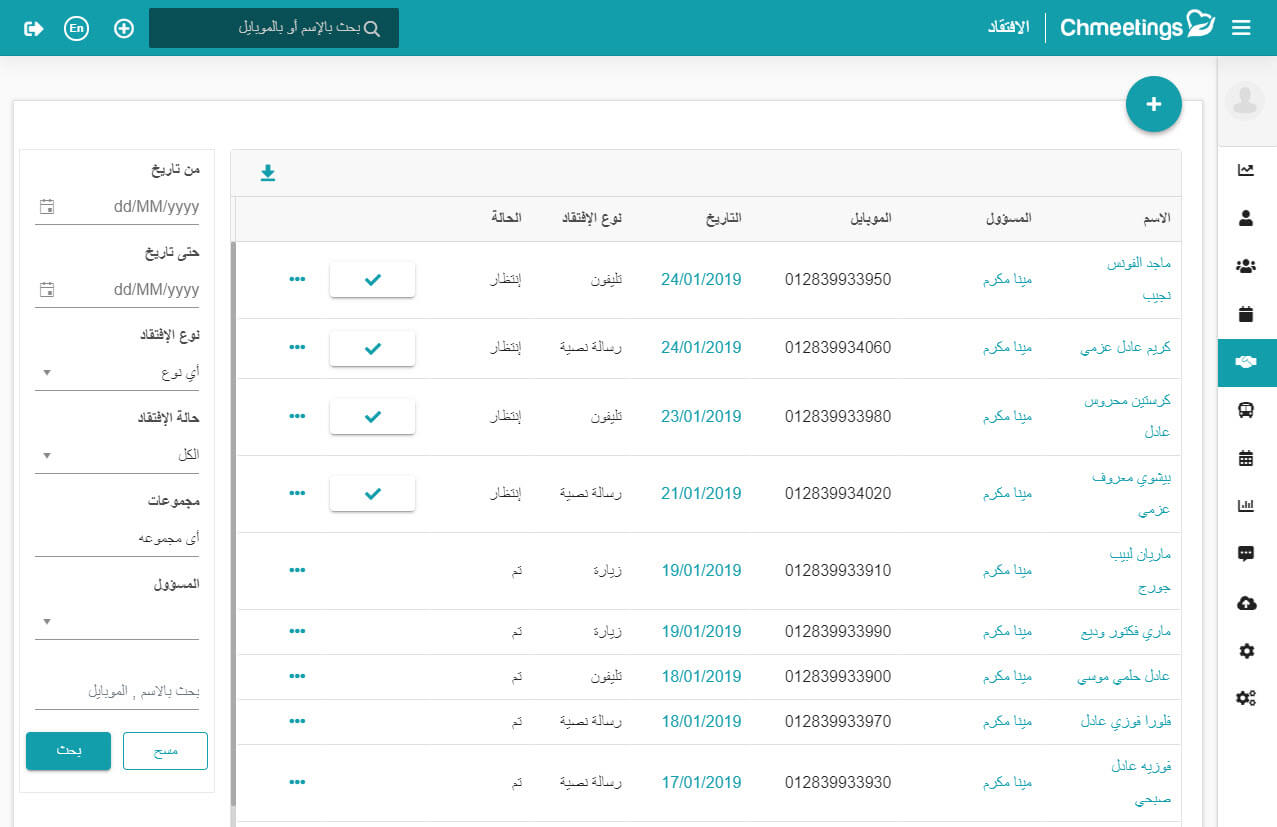Click the الافتقاد page title in header
The width and height of the screenshot is (1277, 827).
pos(1008,27)
